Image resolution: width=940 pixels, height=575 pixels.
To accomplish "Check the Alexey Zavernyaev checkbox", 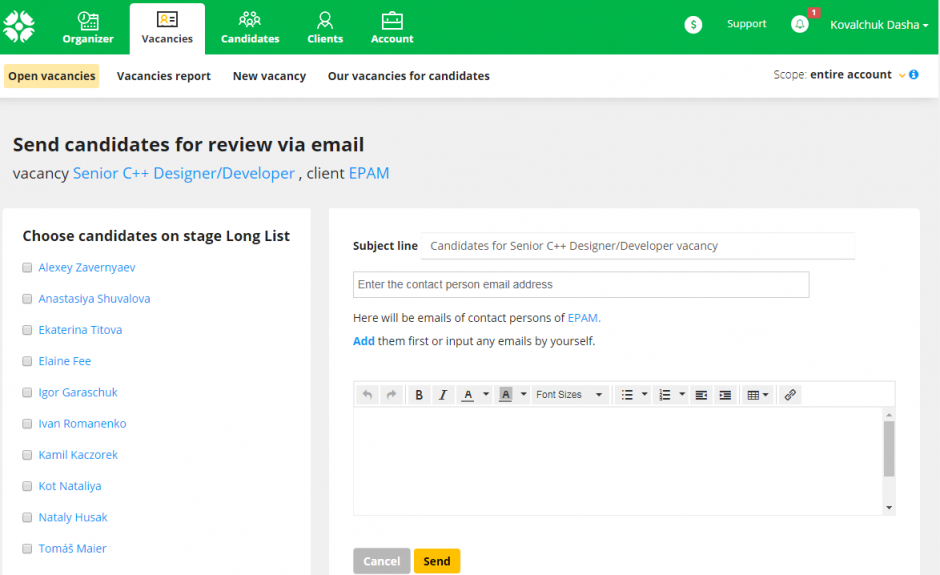I will click(28, 268).
